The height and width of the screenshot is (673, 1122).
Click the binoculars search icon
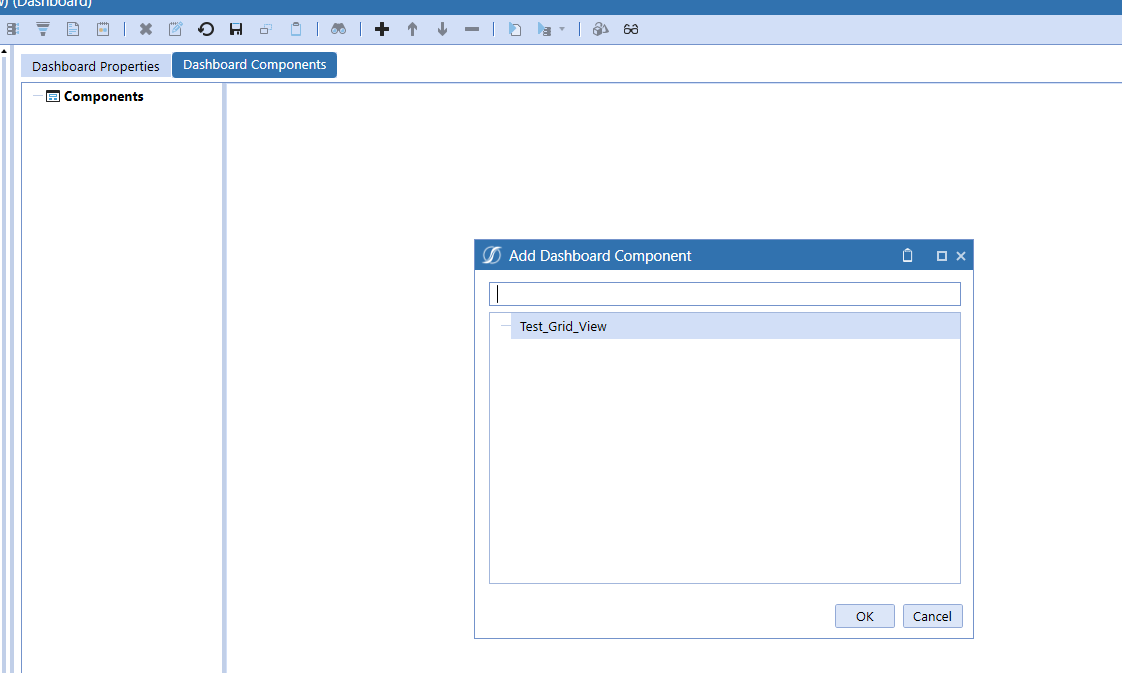338,29
